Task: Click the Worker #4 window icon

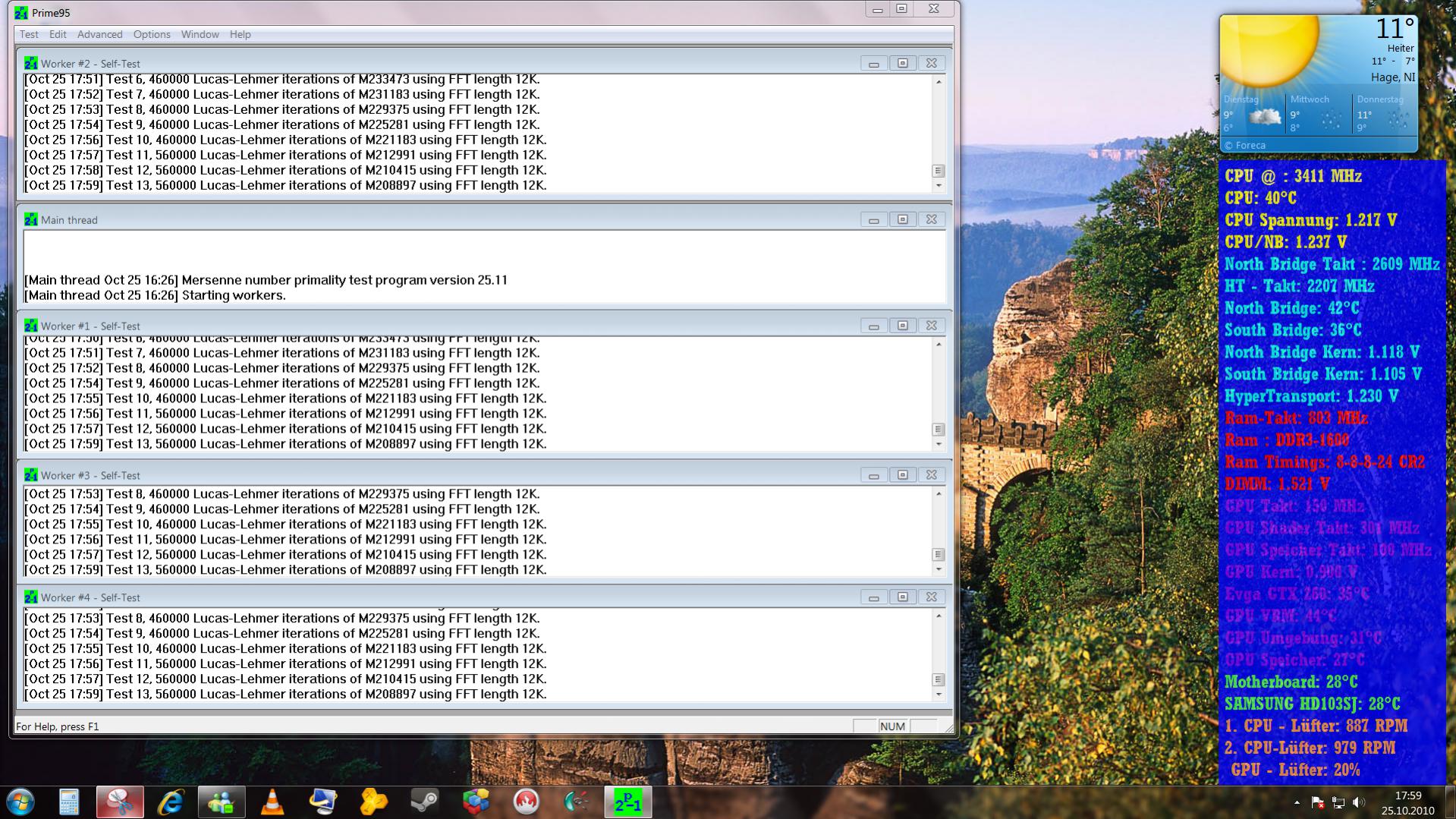Action: click(30, 597)
